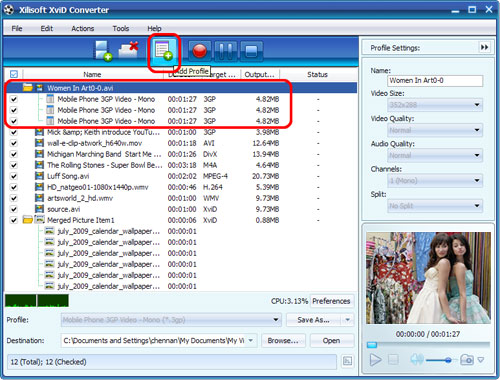Open the log icon beside status bar
Viewport: 500px width, 380px height.
tap(347, 361)
